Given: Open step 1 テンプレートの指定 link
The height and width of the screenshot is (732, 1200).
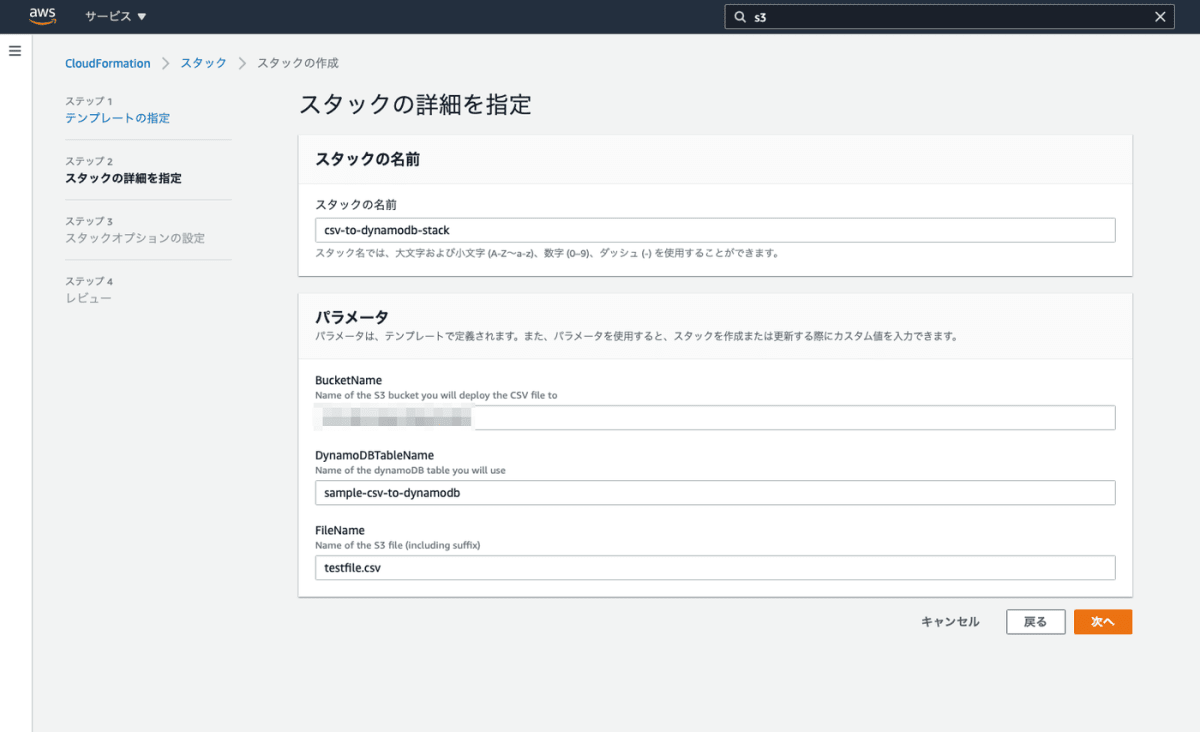Looking at the screenshot, I should pyautogui.click(x=118, y=118).
